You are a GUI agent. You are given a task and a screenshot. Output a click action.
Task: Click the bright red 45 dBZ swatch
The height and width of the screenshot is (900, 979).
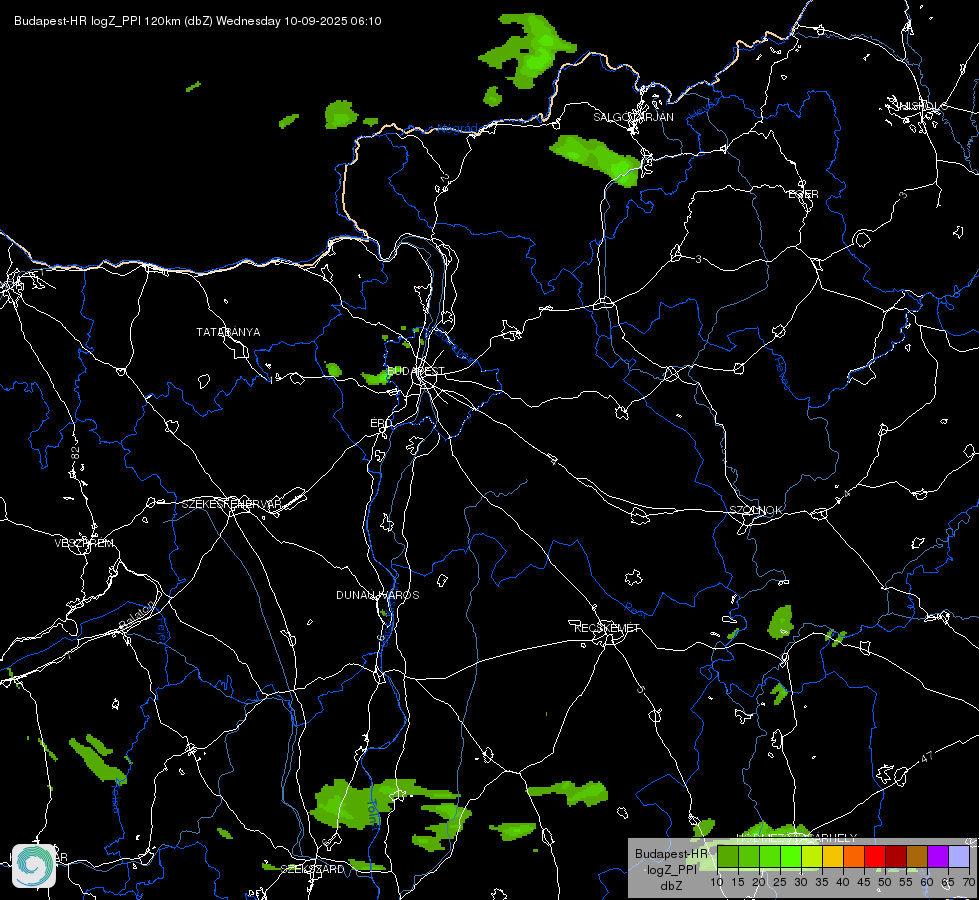(875, 856)
